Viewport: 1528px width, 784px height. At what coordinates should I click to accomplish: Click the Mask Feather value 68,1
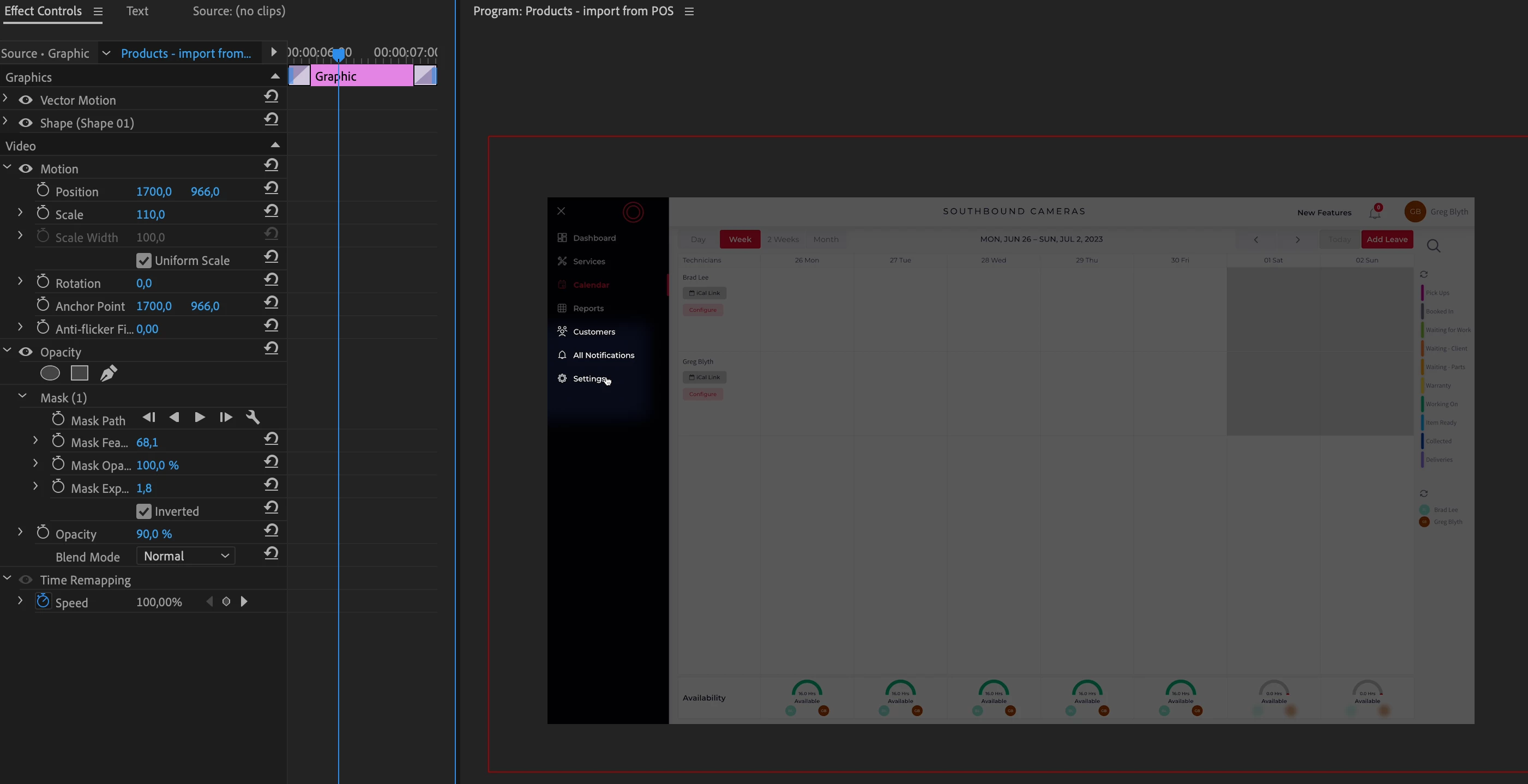pos(147,442)
